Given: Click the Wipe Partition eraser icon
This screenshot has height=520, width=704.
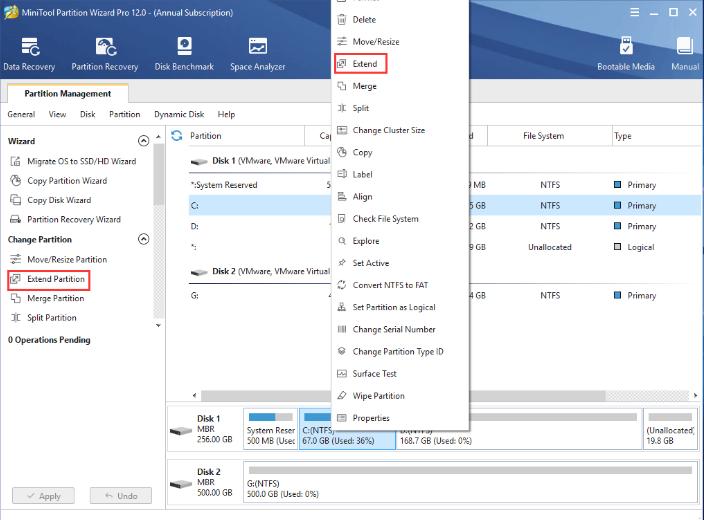Looking at the screenshot, I should coord(342,396).
